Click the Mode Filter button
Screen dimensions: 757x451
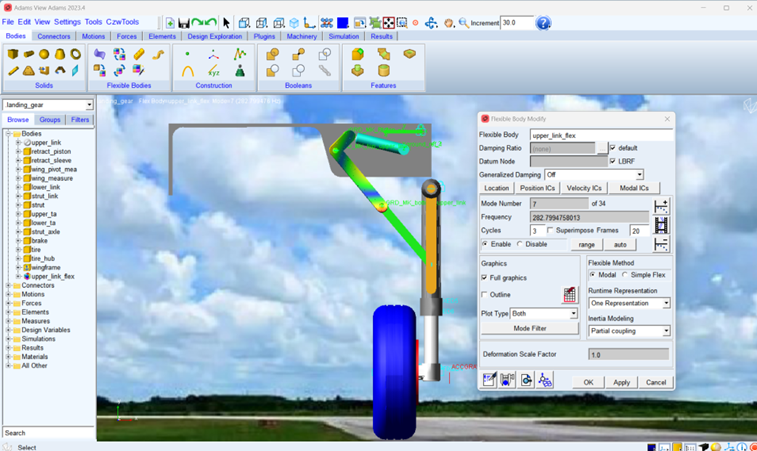[530, 328]
